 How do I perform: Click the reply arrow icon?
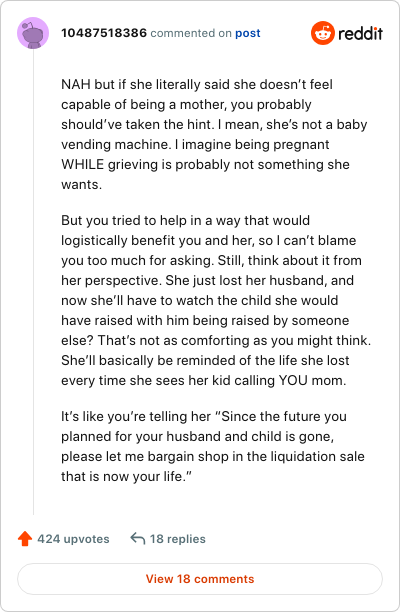[x=137, y=539]
